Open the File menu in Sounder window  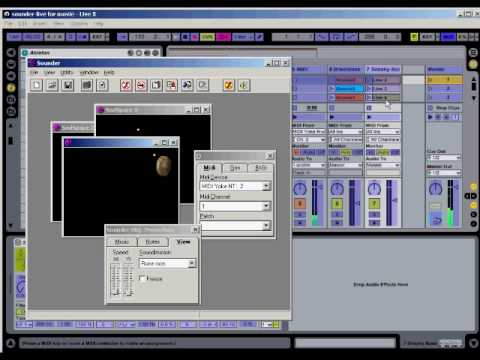pos(34,72)
